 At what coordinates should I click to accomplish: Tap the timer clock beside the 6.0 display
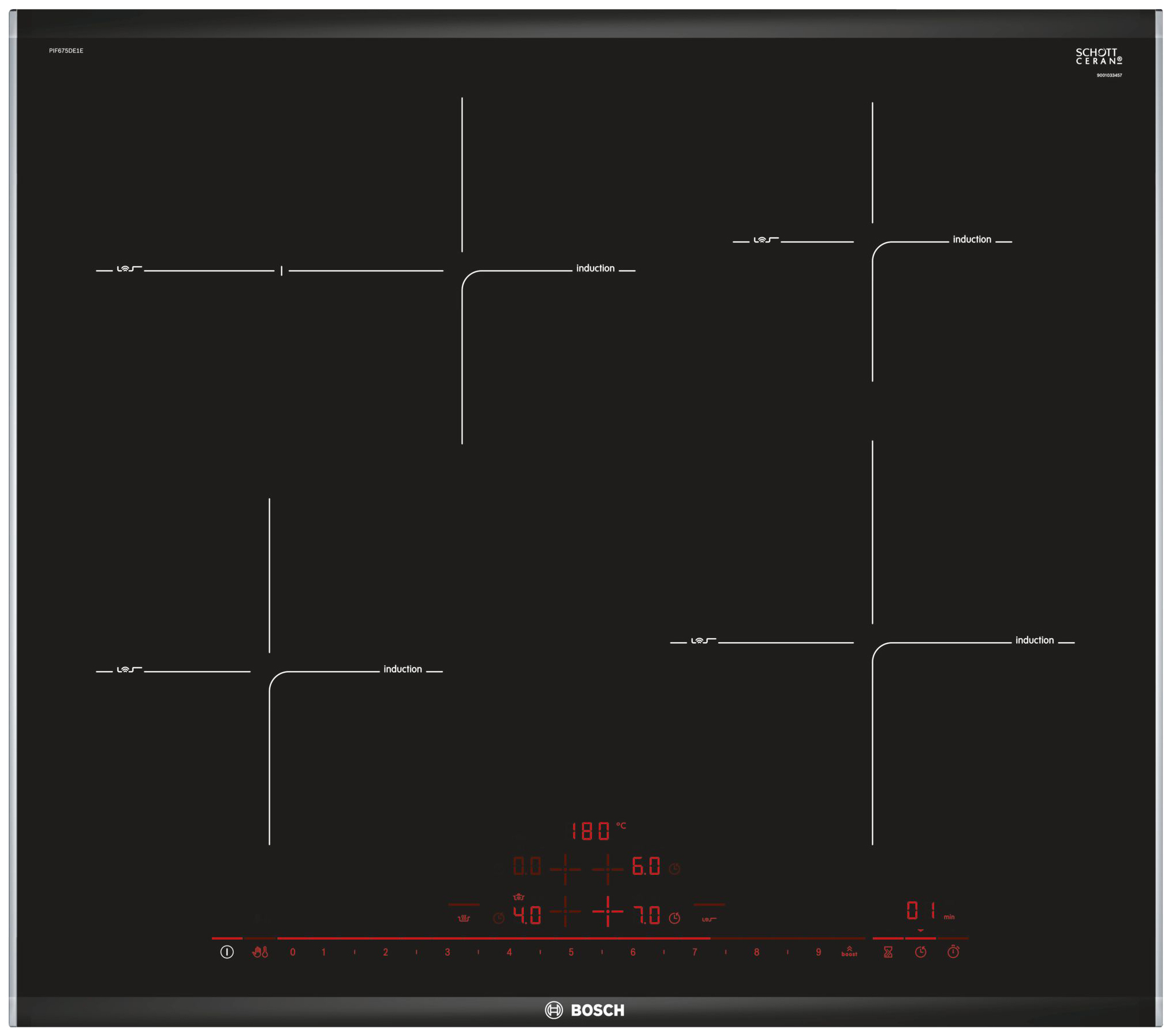click(674, 869)
